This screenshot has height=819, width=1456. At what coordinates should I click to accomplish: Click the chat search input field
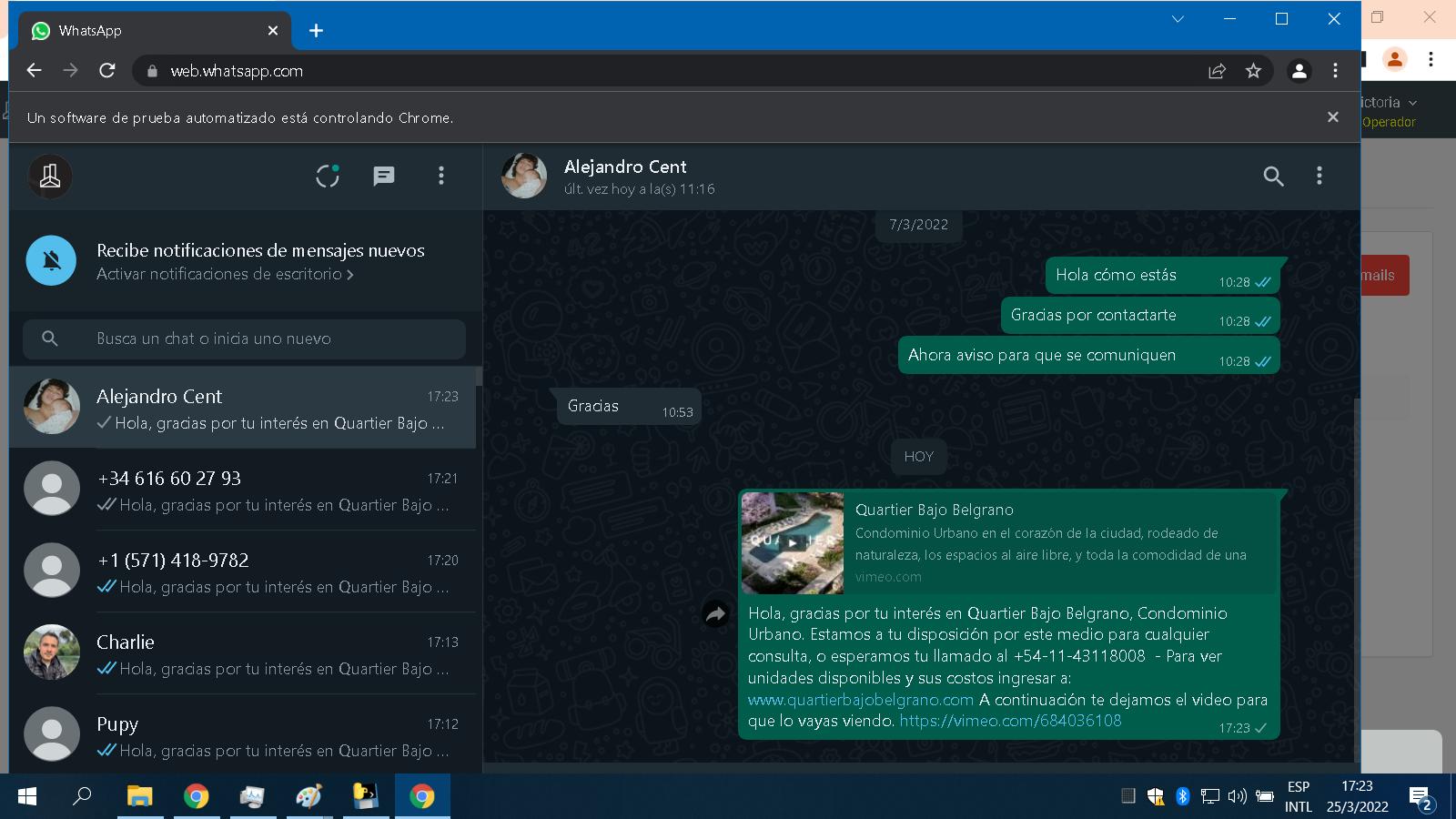tap(244, 339)
